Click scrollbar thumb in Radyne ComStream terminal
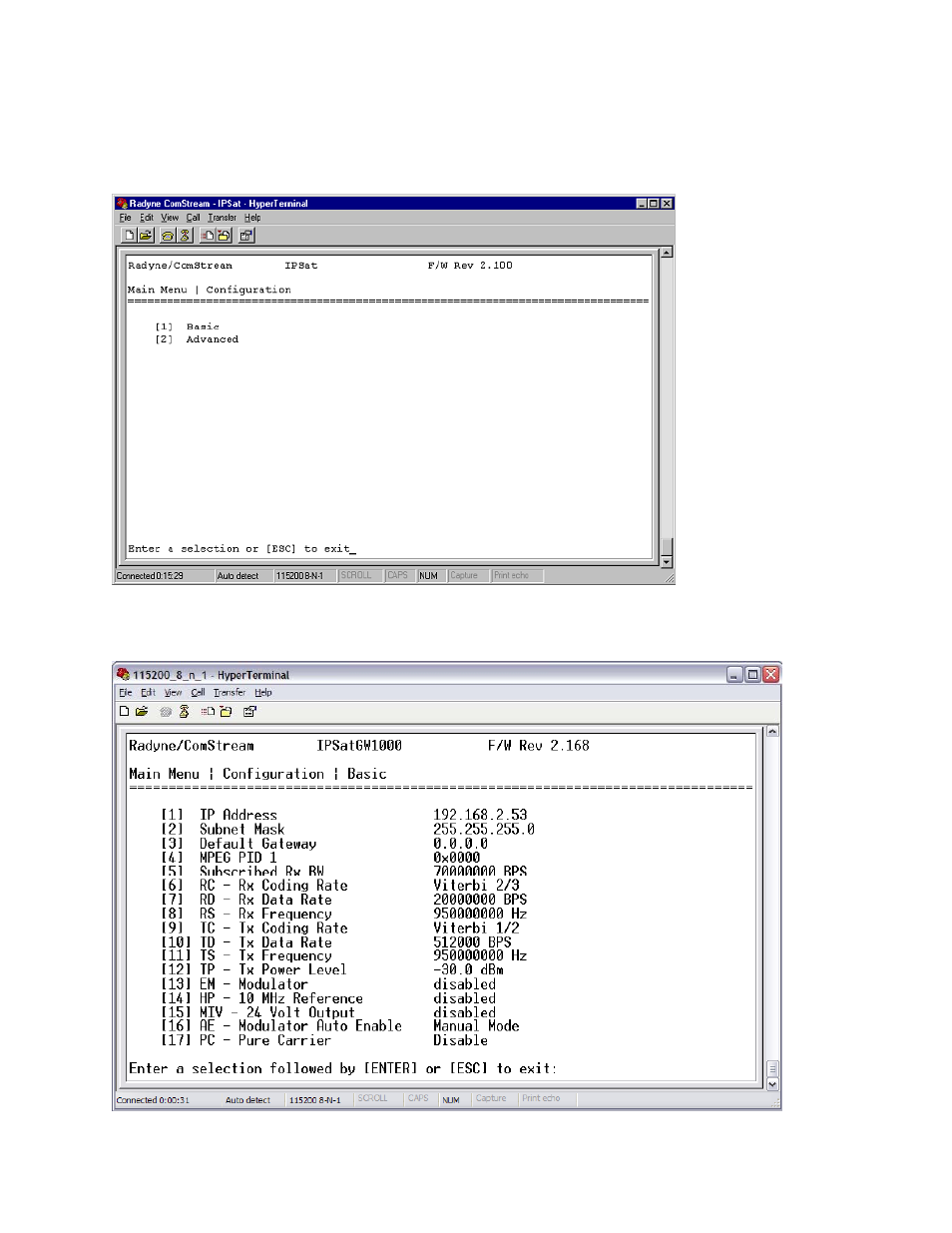Viewport: 952px width, 1233px height. [x=667, y=546]
